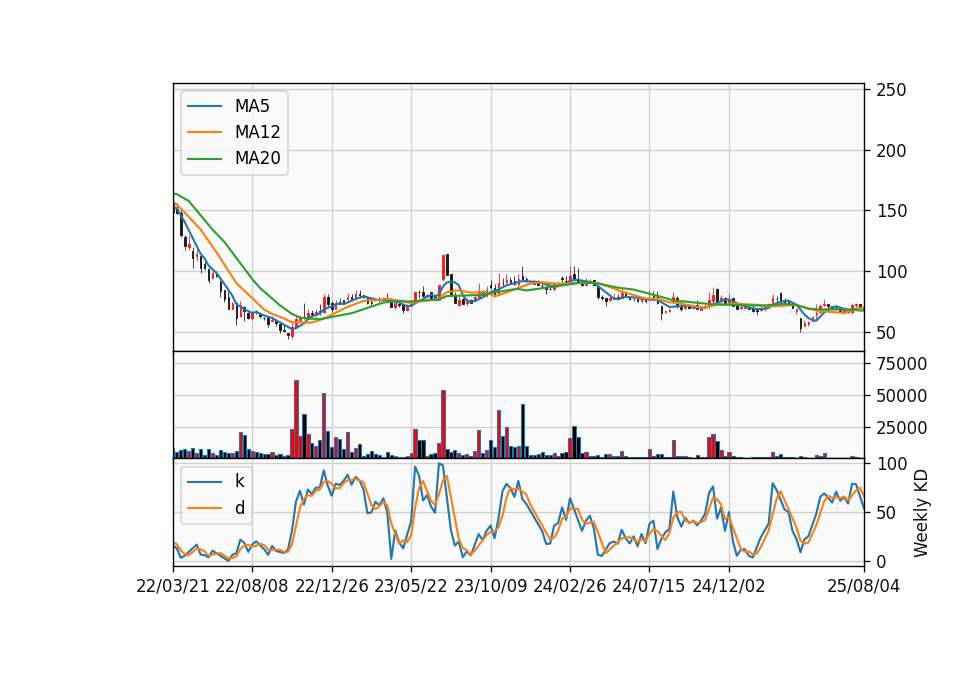Click the 23/05/22 date axis label
The image size is (960, 690).
pyautogui.click(x=411, y=587)
